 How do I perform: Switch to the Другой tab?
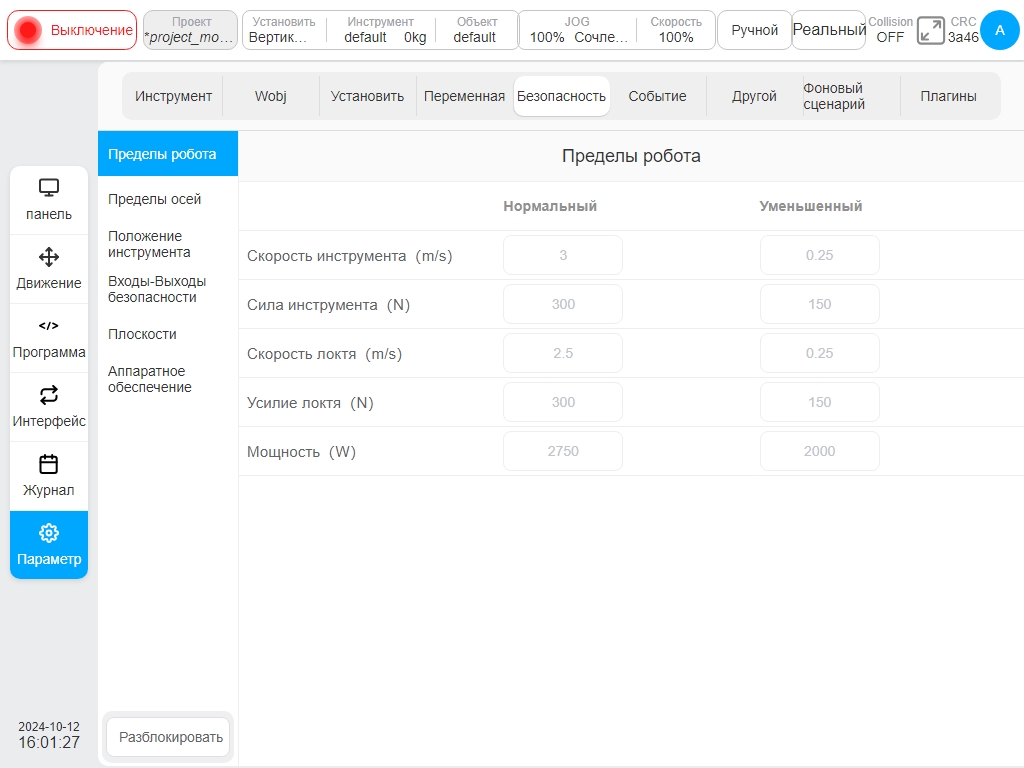tap(754, 96)
